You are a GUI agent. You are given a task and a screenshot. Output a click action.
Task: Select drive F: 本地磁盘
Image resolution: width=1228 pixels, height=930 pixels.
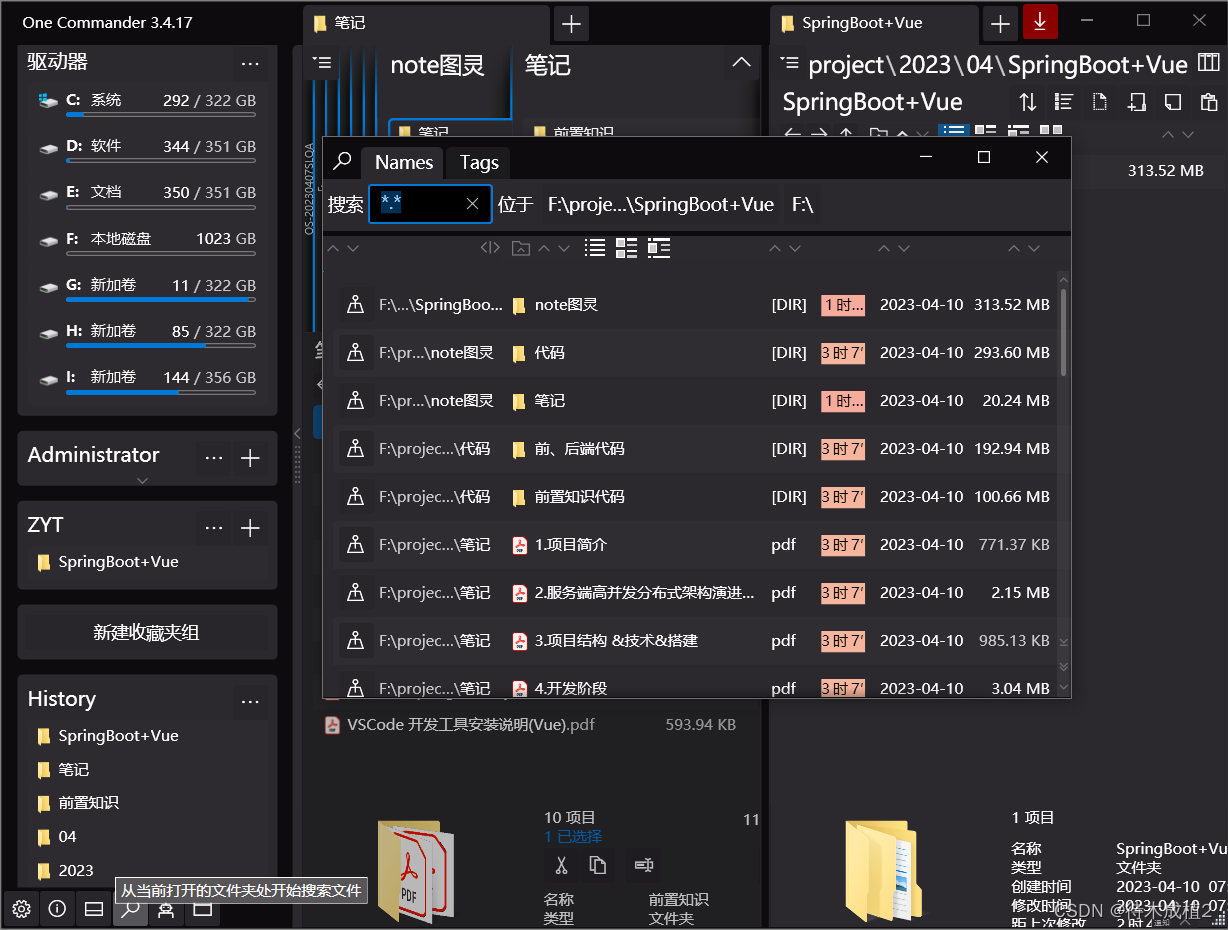147,240
